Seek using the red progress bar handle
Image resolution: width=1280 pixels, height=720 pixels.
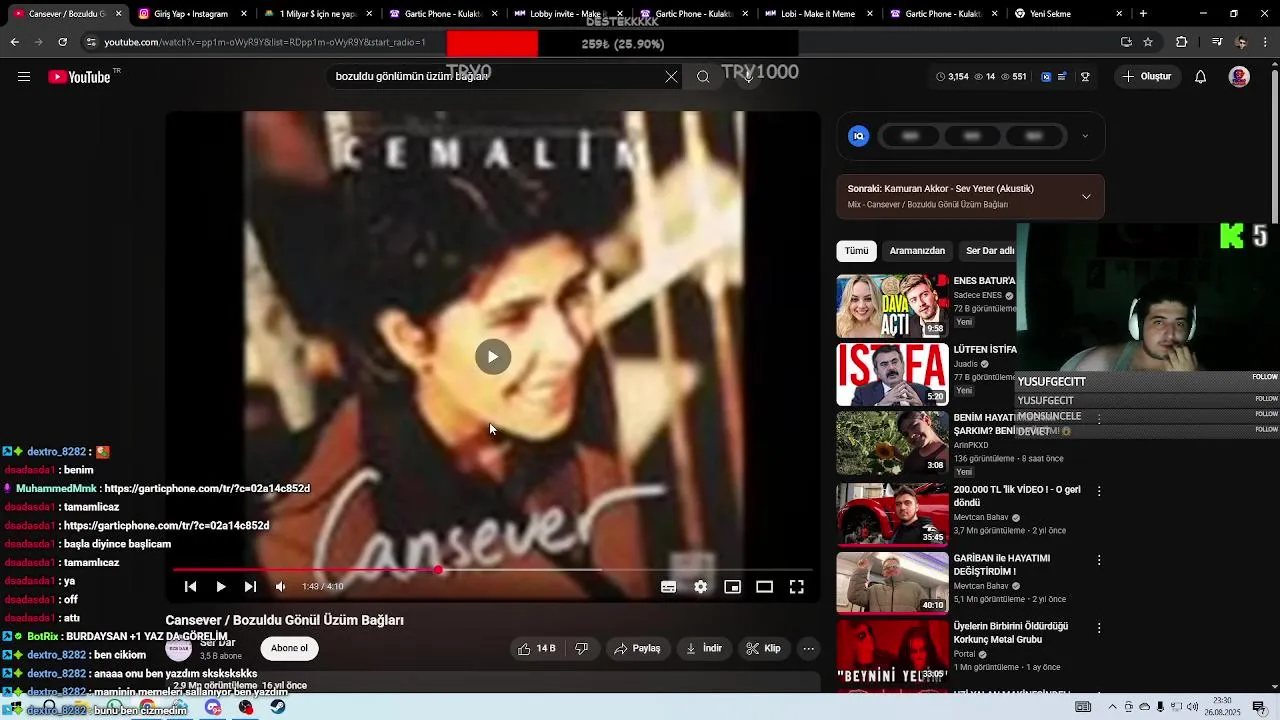pyautogui.click(x=438, y=570)
